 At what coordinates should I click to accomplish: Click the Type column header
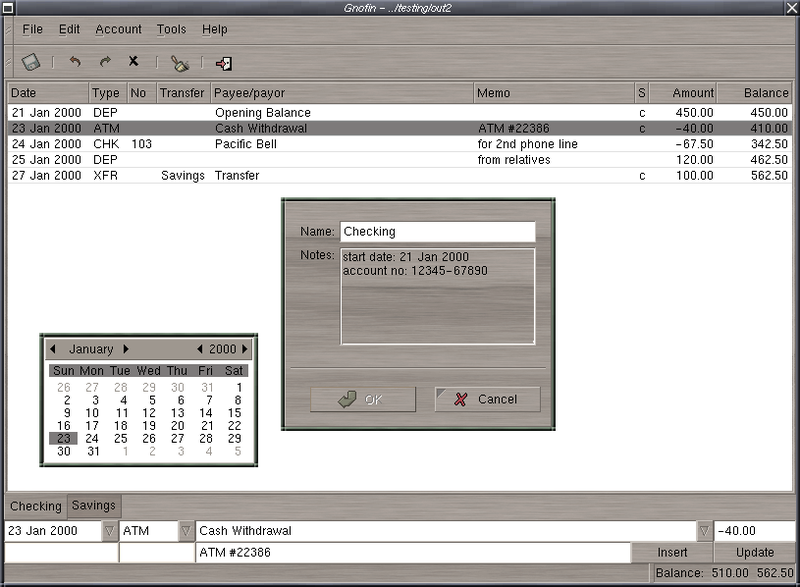(x=108, y=93)
